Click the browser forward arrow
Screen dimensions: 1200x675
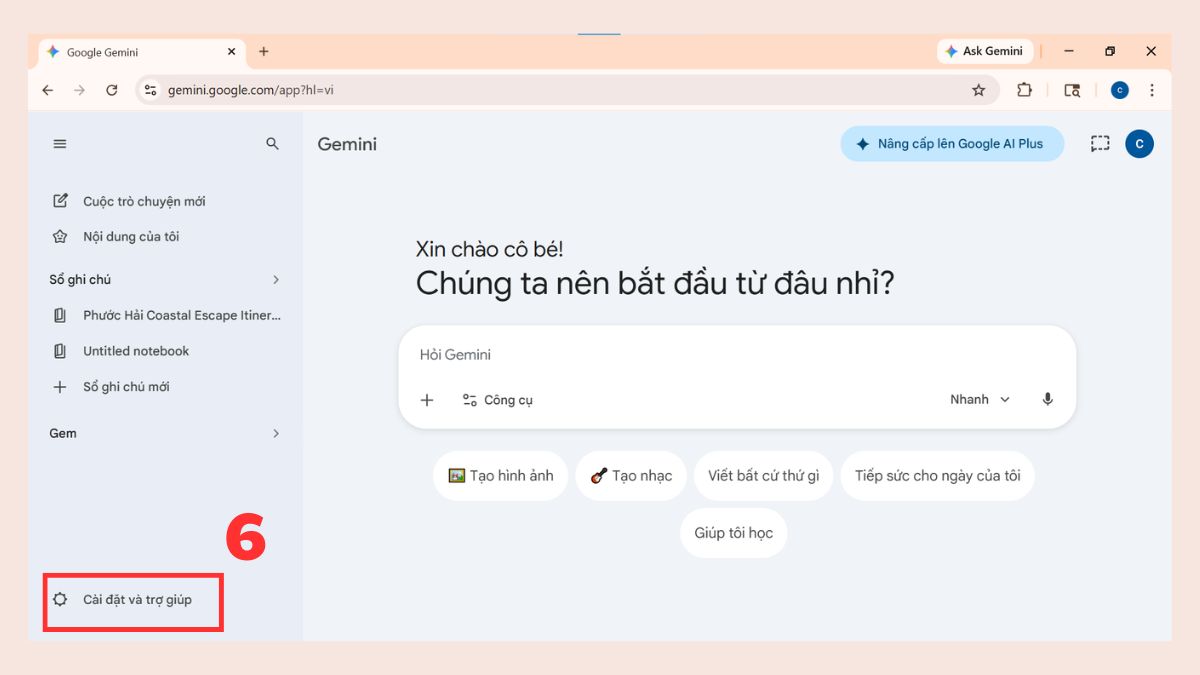point(79,90)
